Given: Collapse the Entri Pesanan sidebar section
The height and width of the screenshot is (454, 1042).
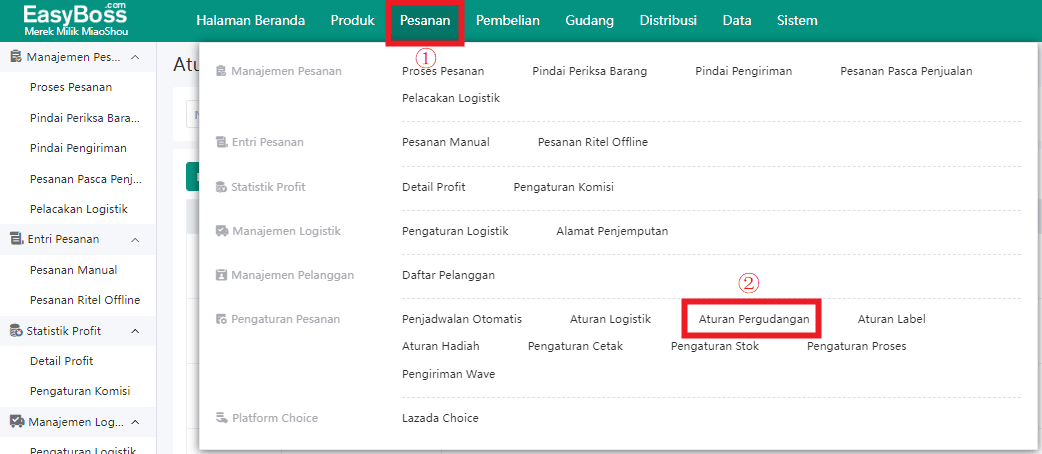Looking at the screenshot, I should [135, 239].
